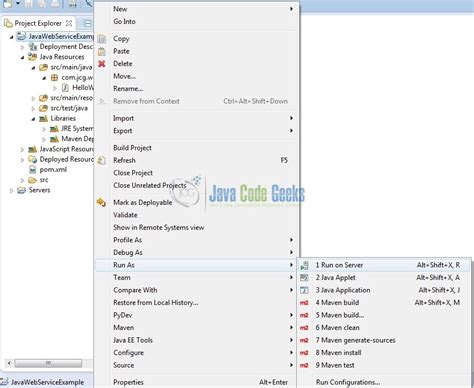Open the Java EE Tools submenu
Viewport: 474px width, 388px height.
pyautogui.click(x=197, y=340)
